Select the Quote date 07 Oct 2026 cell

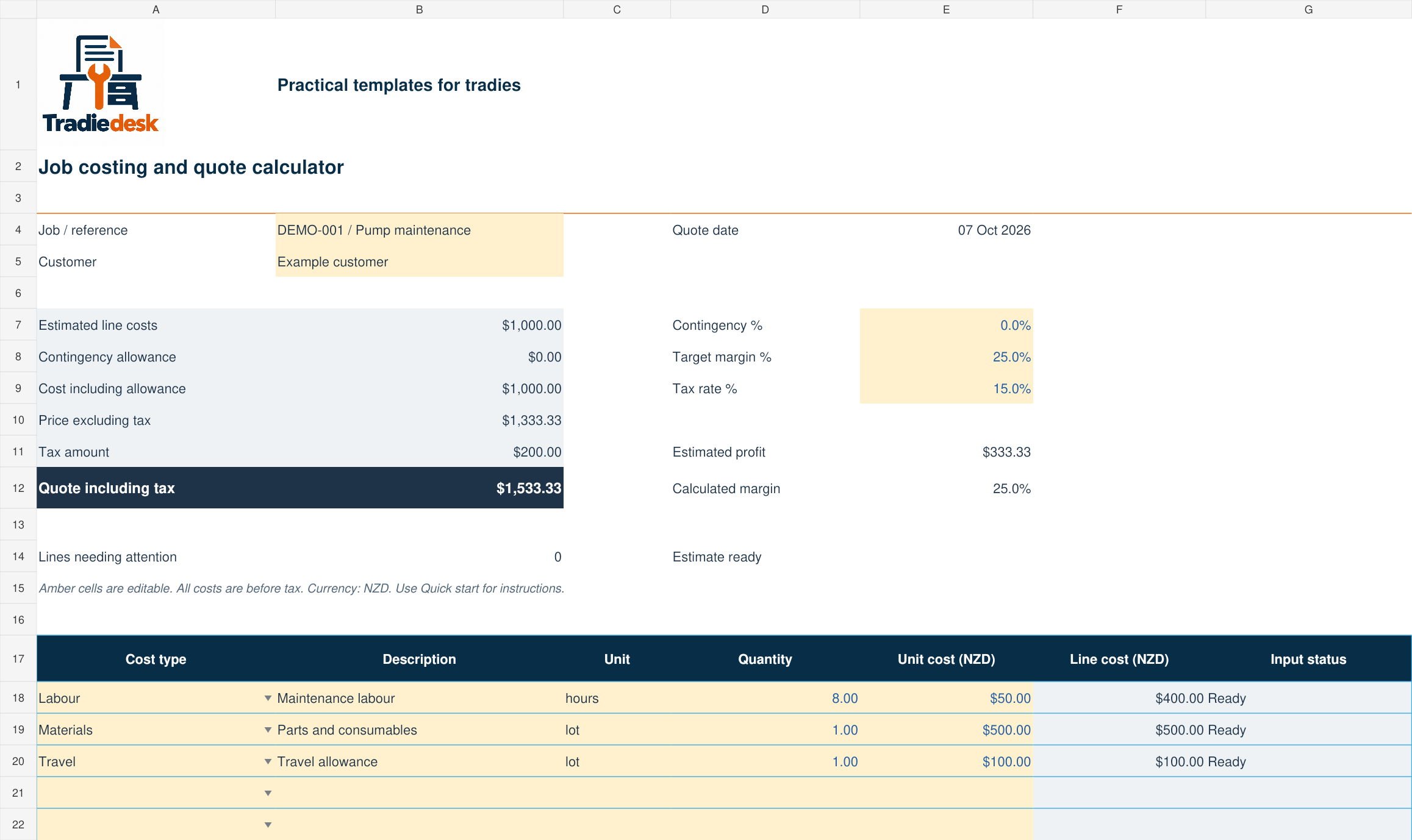click(946, 230)
